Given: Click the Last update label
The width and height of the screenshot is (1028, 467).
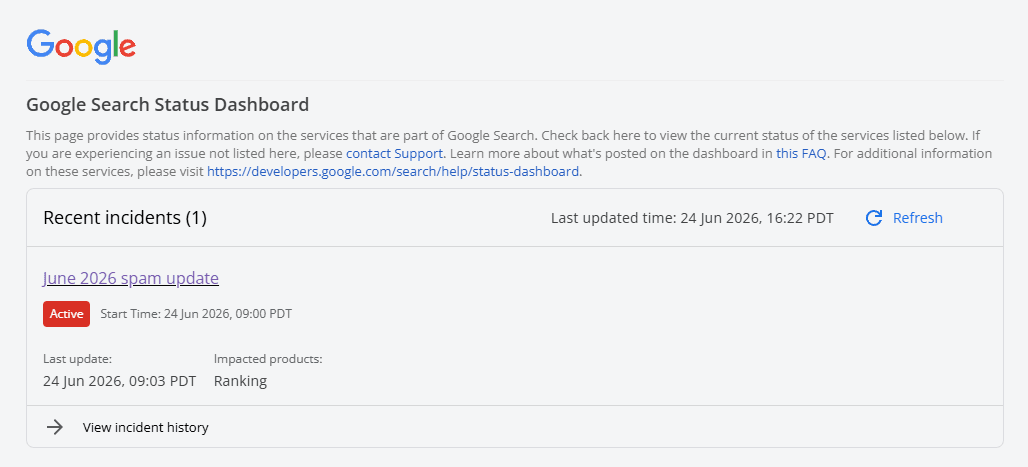Looking at the screenshot, I should click(x=77, y=359).
